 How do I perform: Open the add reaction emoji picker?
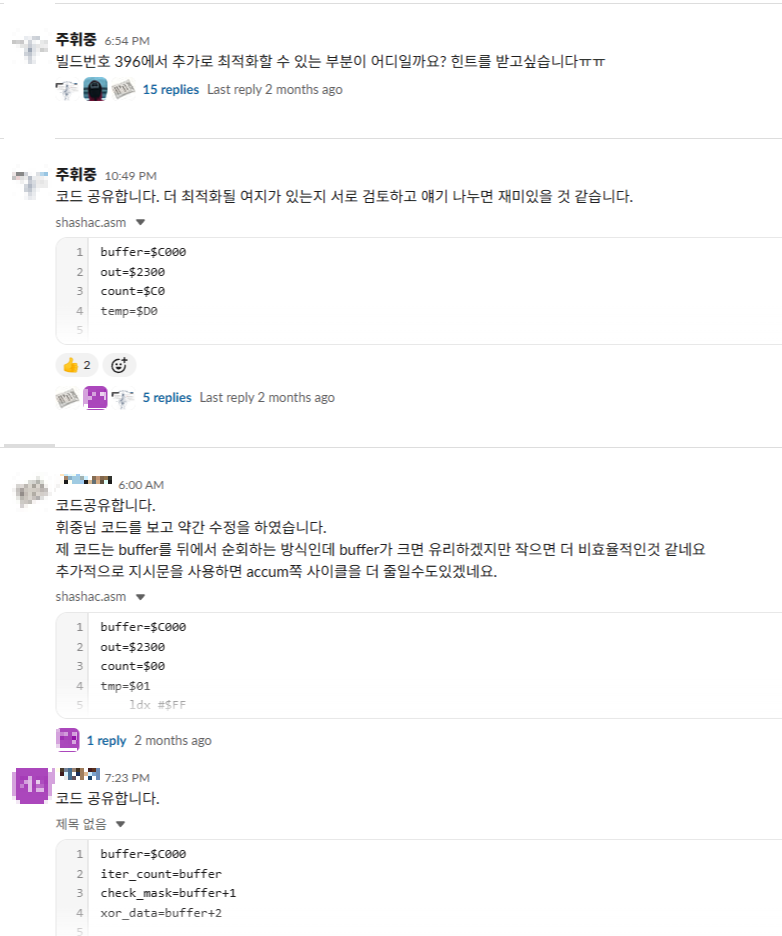tap(118, 365)
